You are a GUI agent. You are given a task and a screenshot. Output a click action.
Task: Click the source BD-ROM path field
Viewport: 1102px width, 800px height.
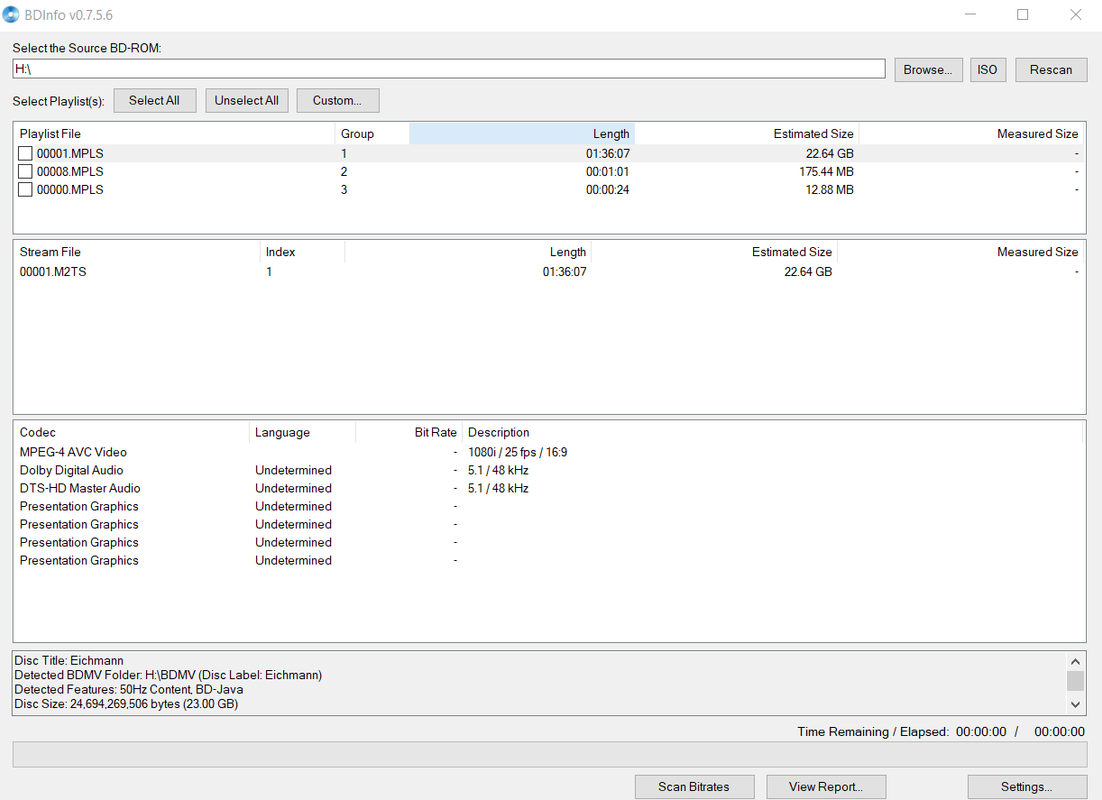448,69
